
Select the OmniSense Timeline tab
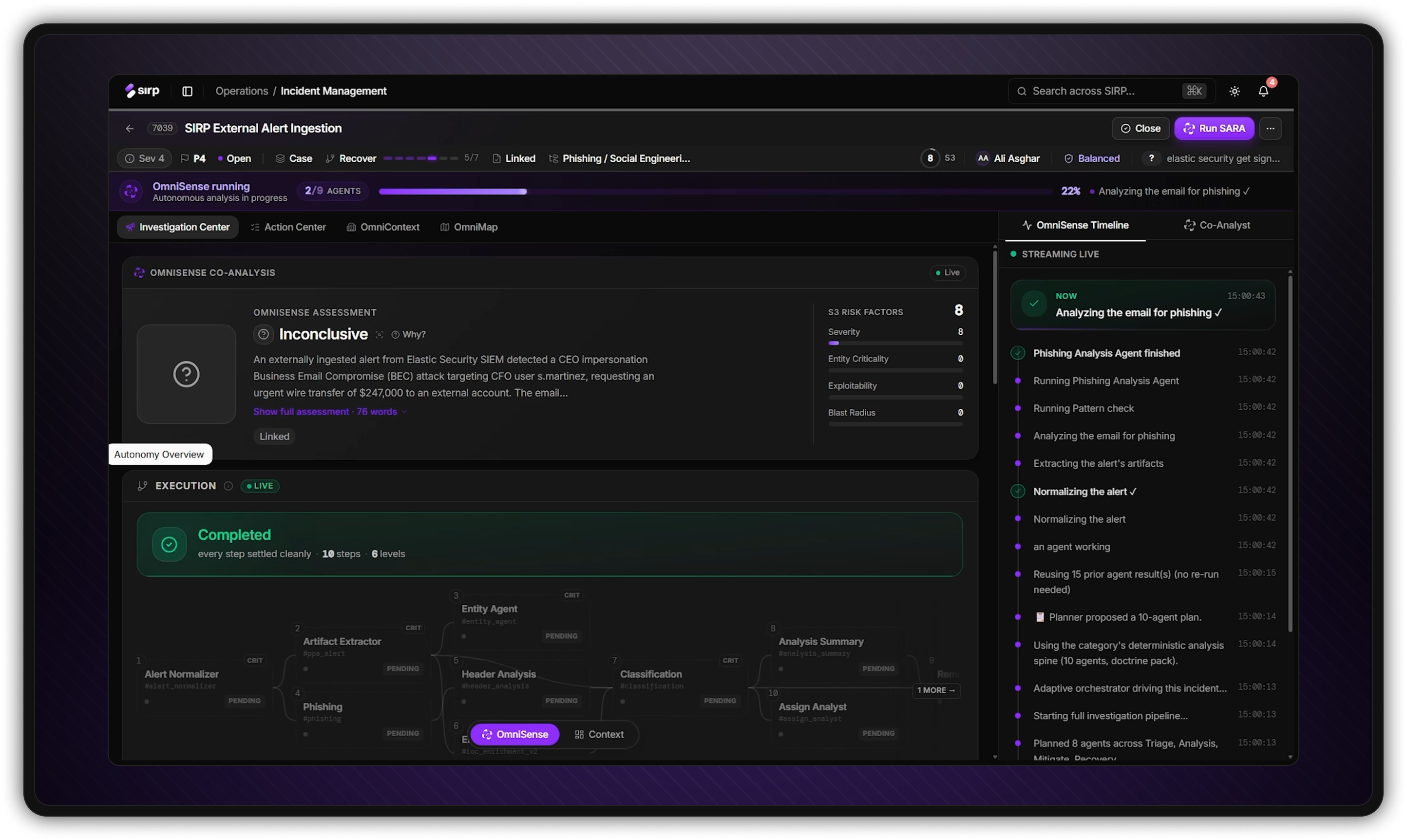tap(1075, 225)
